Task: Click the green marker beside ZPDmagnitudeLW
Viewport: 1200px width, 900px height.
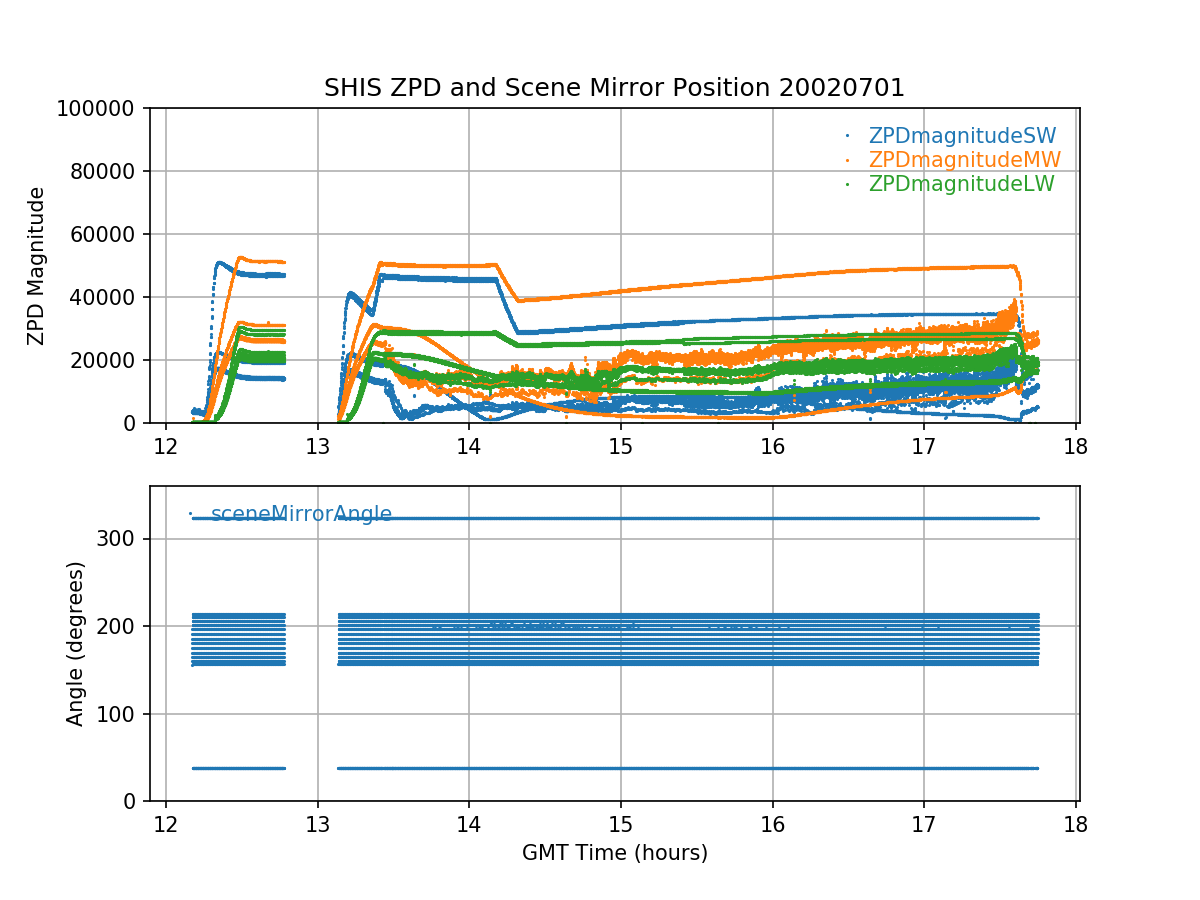Action: (847, 184)
